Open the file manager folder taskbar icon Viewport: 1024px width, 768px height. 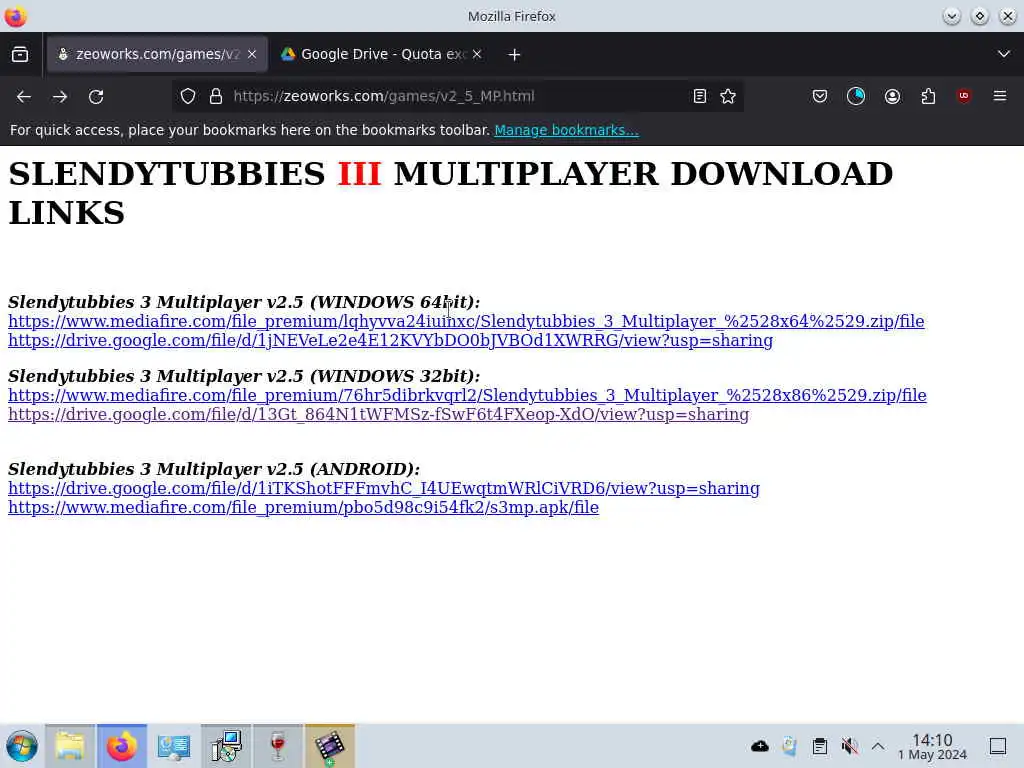click(70, 746)
